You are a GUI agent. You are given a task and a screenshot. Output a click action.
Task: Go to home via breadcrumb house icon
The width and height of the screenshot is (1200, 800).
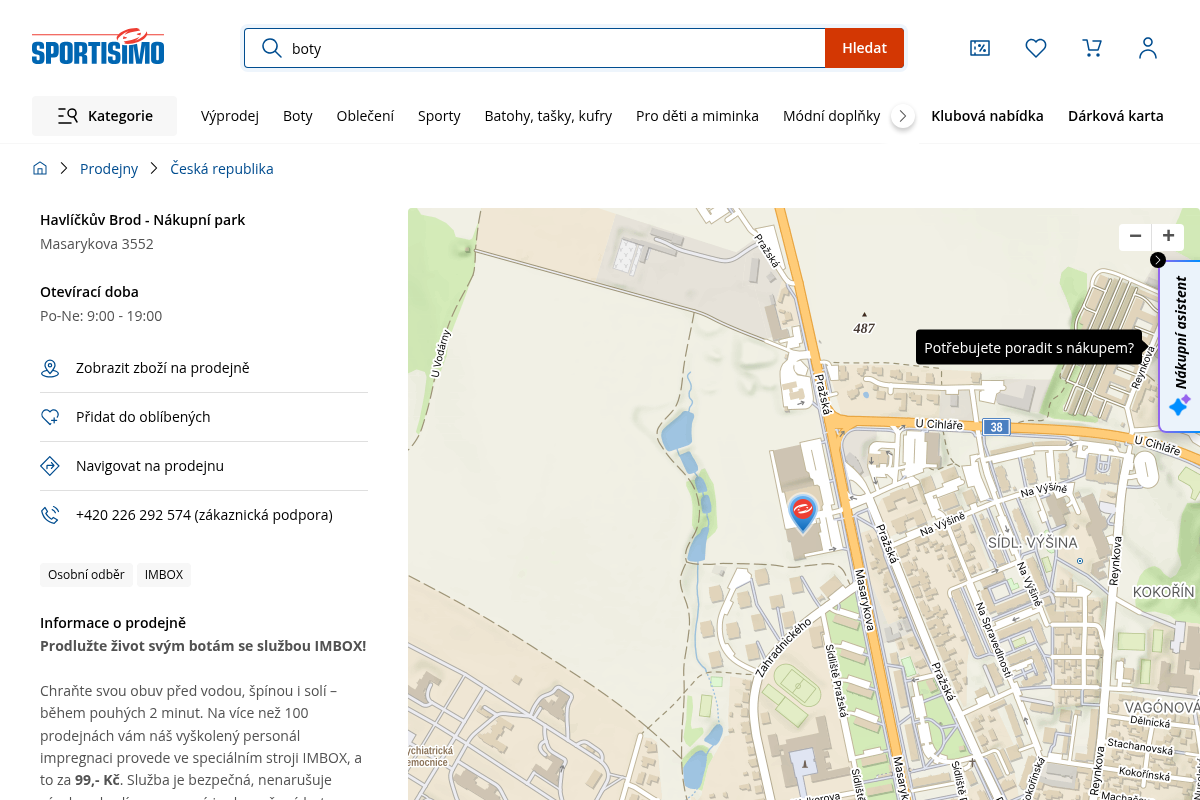click(40, 169)
